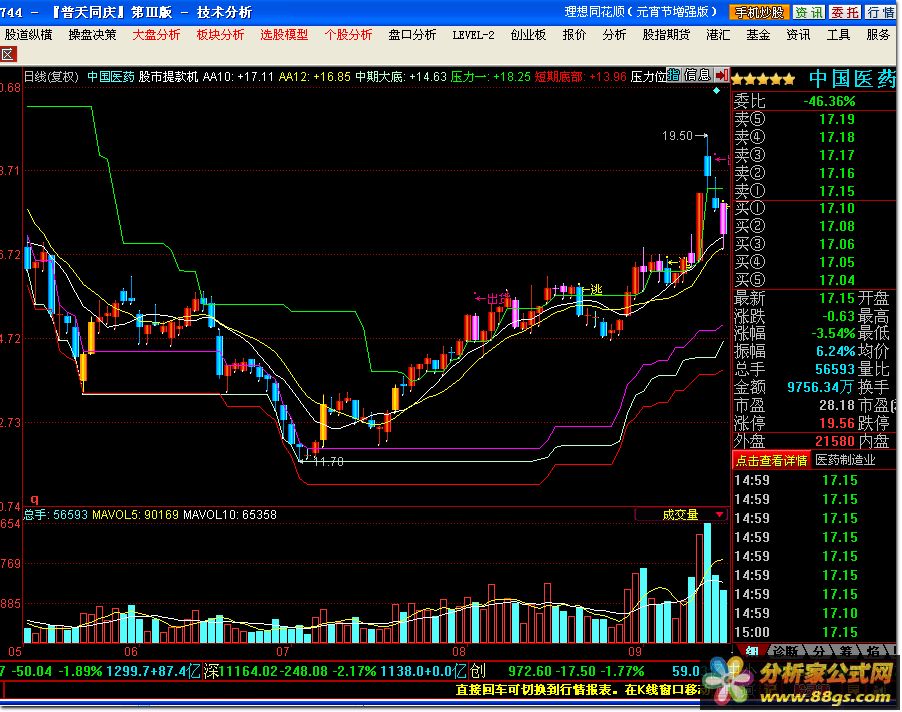Open the 大盘分析 menu
Image resolution: width=902 pixels, height=712 pixels.
click(156, 35)
